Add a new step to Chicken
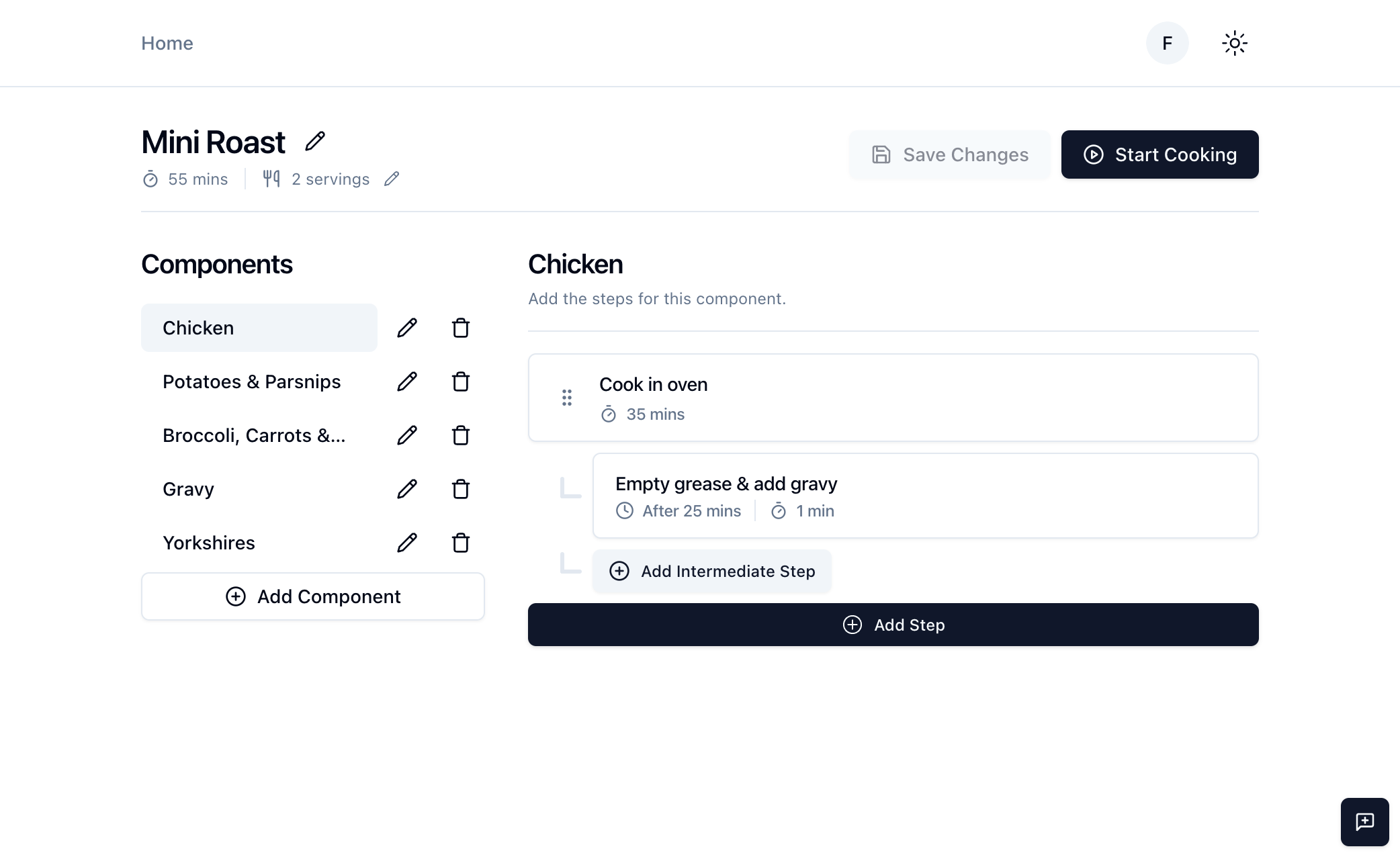Image resolution: width=1400 pixels, height=857 pixels. [x=893, y=625]
